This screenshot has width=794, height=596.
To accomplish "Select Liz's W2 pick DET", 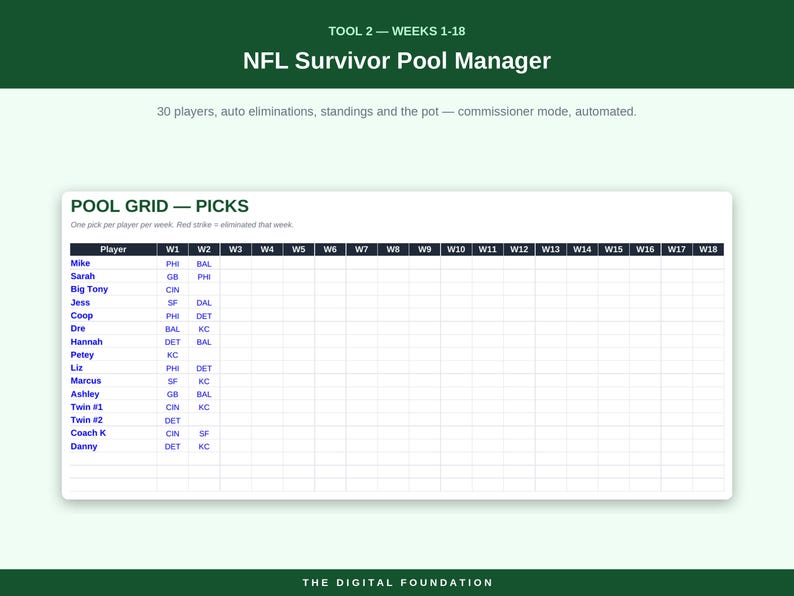I will pos(204,369).
